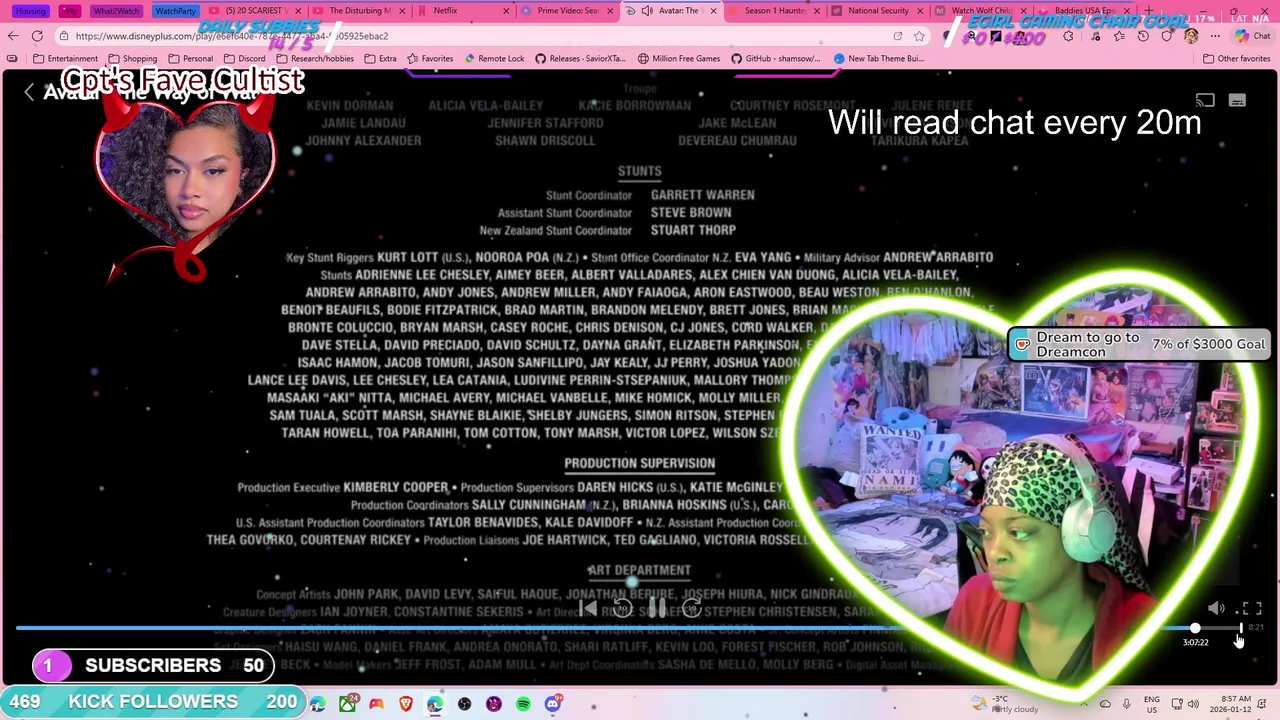This screenshot has width=1280, height=720.
Task: Click the browser back arrow
Action: point(13,36)
